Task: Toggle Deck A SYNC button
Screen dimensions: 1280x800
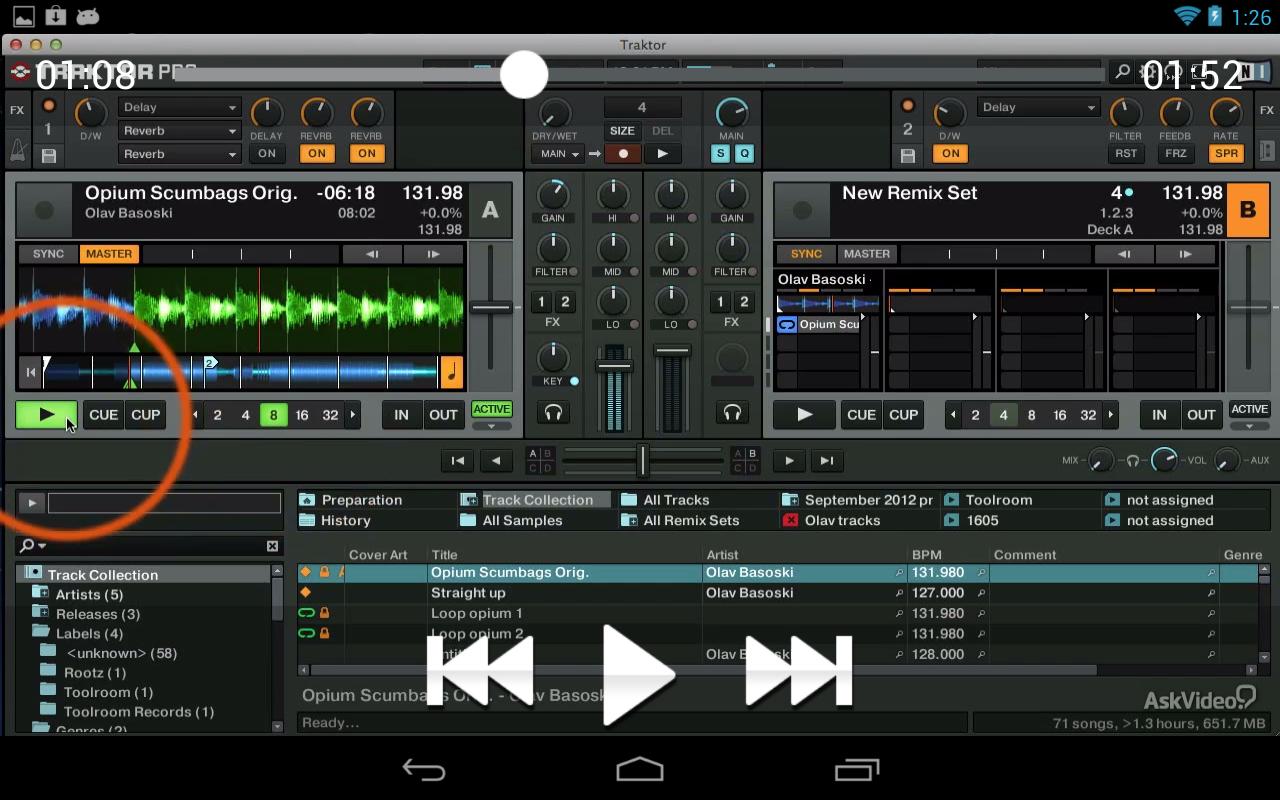Action: click(48, 254)
